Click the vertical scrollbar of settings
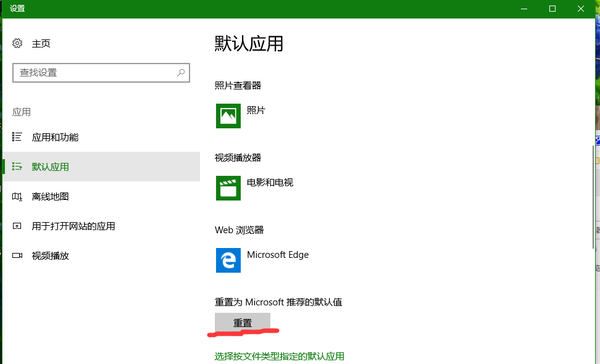600x364 pixels. point(593,197)
